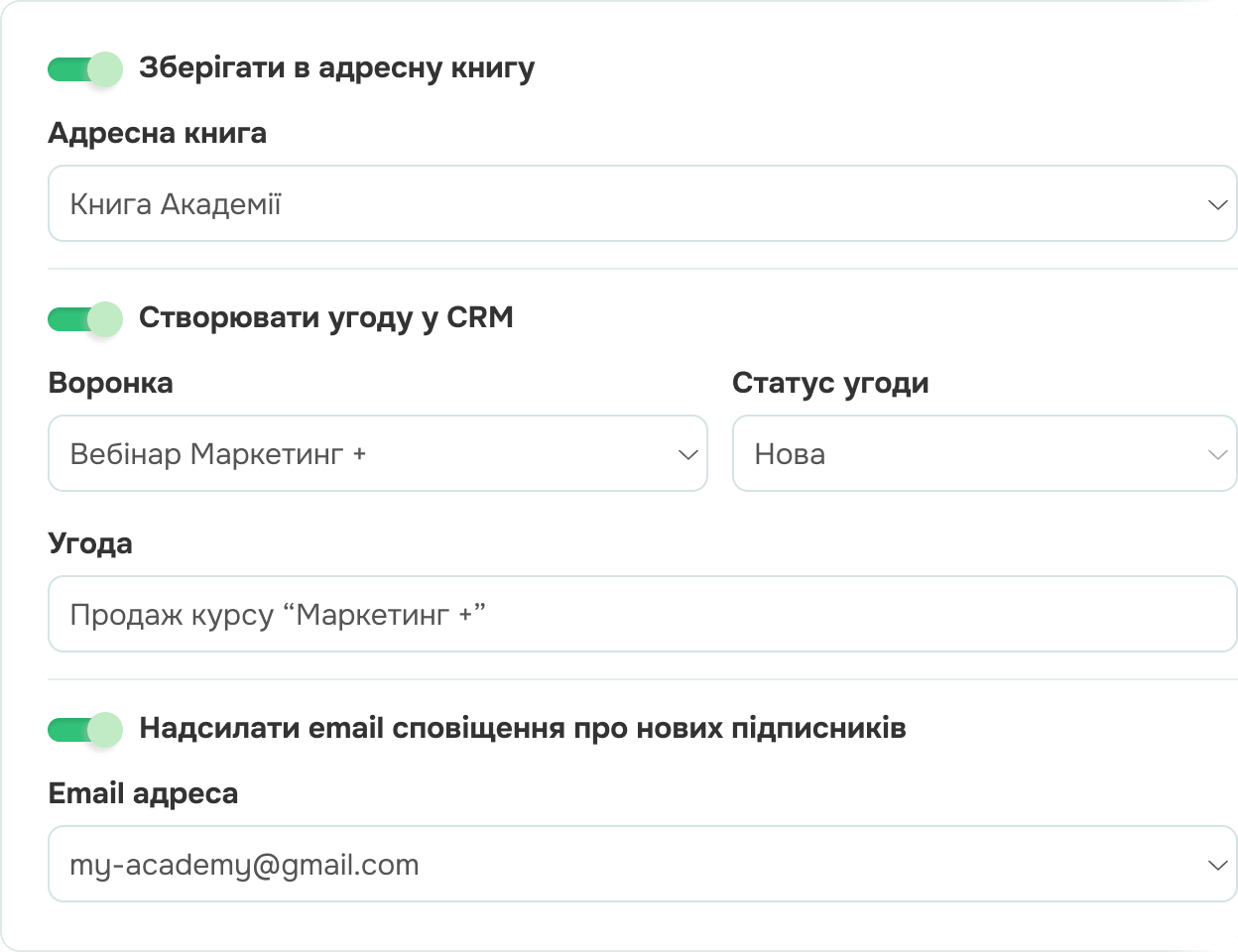Click chevron arrow in Email адреса field
Image resolution: width=1238 pixels, height=952 pixels.
[1217, 866]
